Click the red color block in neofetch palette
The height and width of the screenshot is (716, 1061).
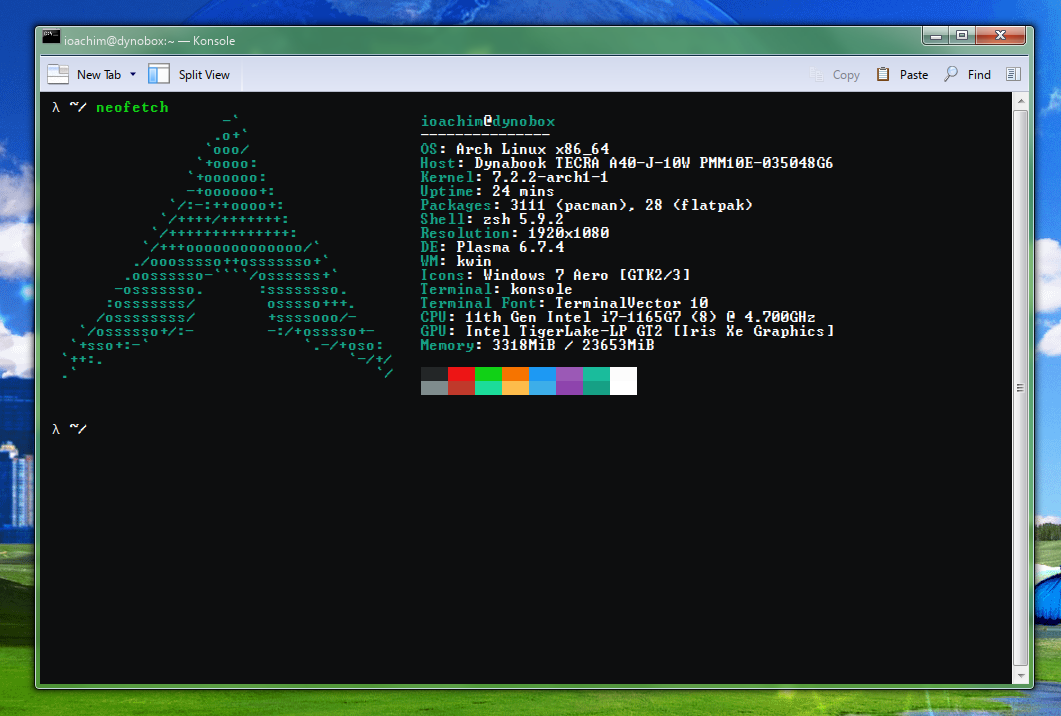[x=461, y=374]
